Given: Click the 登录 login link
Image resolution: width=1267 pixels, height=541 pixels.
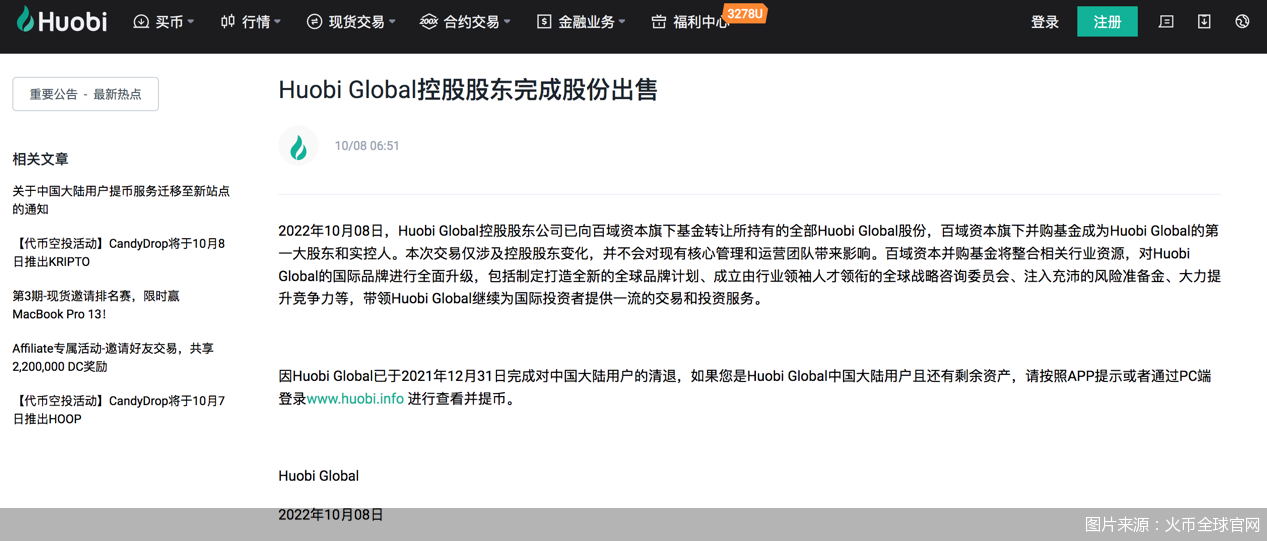Looking at the screenshot, I should click(x=1045, y=22).
